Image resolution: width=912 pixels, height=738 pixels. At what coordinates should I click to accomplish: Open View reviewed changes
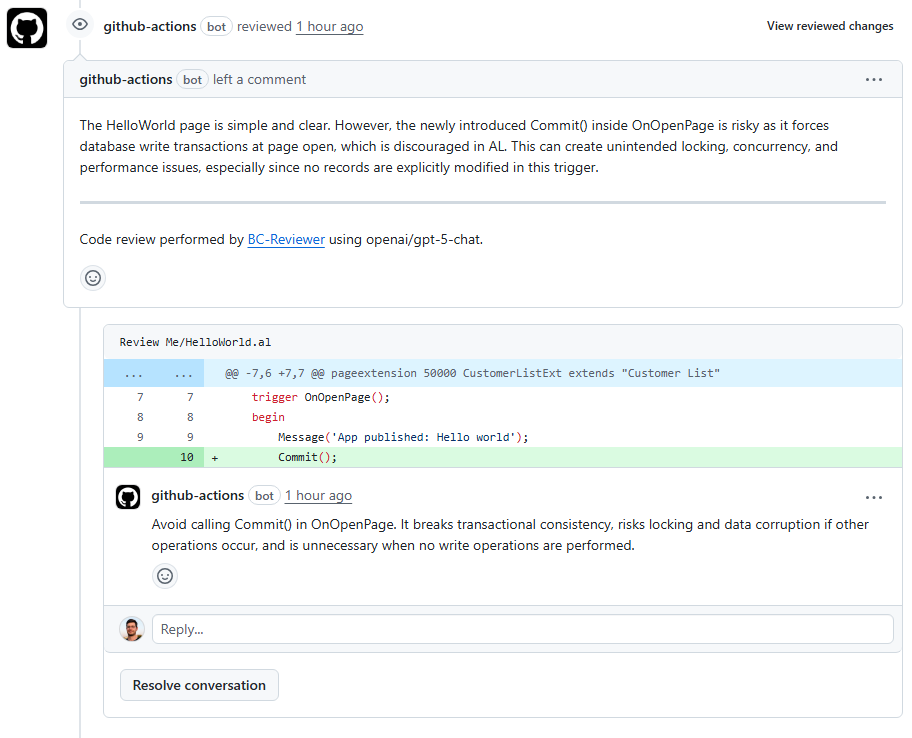830,25
